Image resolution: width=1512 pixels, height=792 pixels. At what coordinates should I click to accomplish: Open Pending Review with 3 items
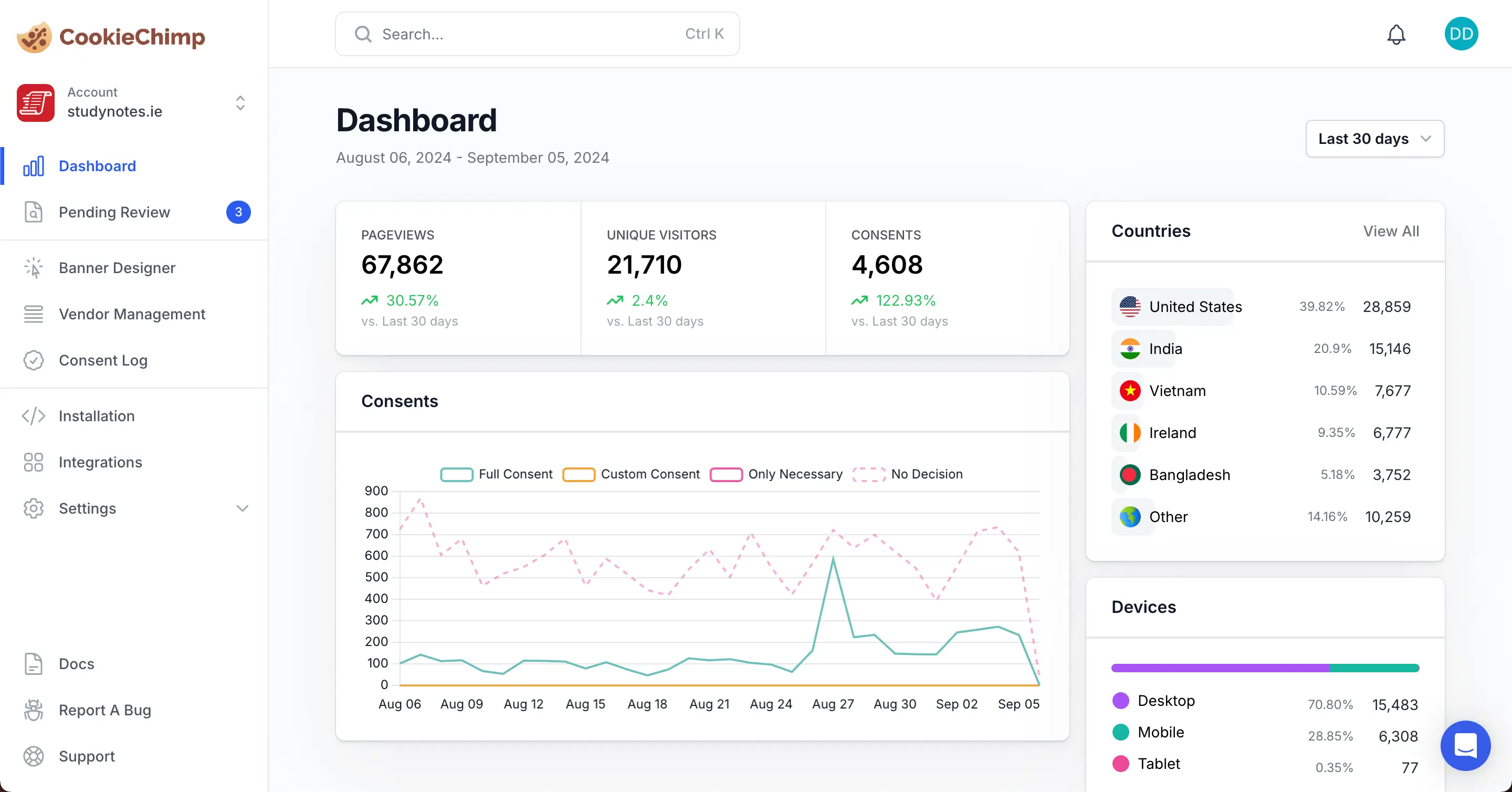coord(114,212)
